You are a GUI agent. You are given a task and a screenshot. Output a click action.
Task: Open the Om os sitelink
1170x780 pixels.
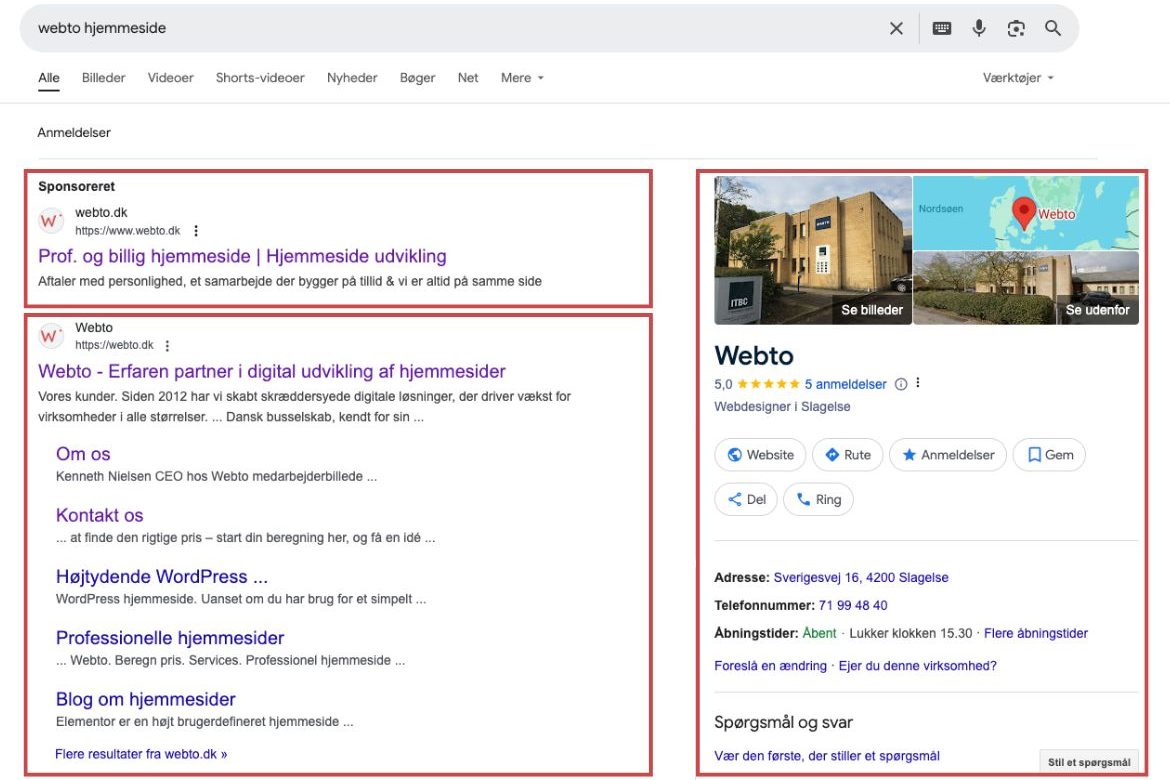(83, 454)
